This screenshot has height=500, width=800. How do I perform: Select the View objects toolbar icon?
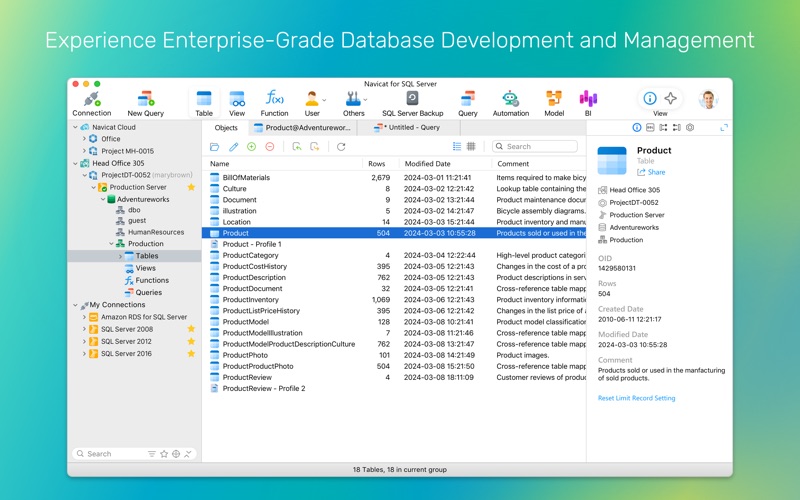(237, 104)
